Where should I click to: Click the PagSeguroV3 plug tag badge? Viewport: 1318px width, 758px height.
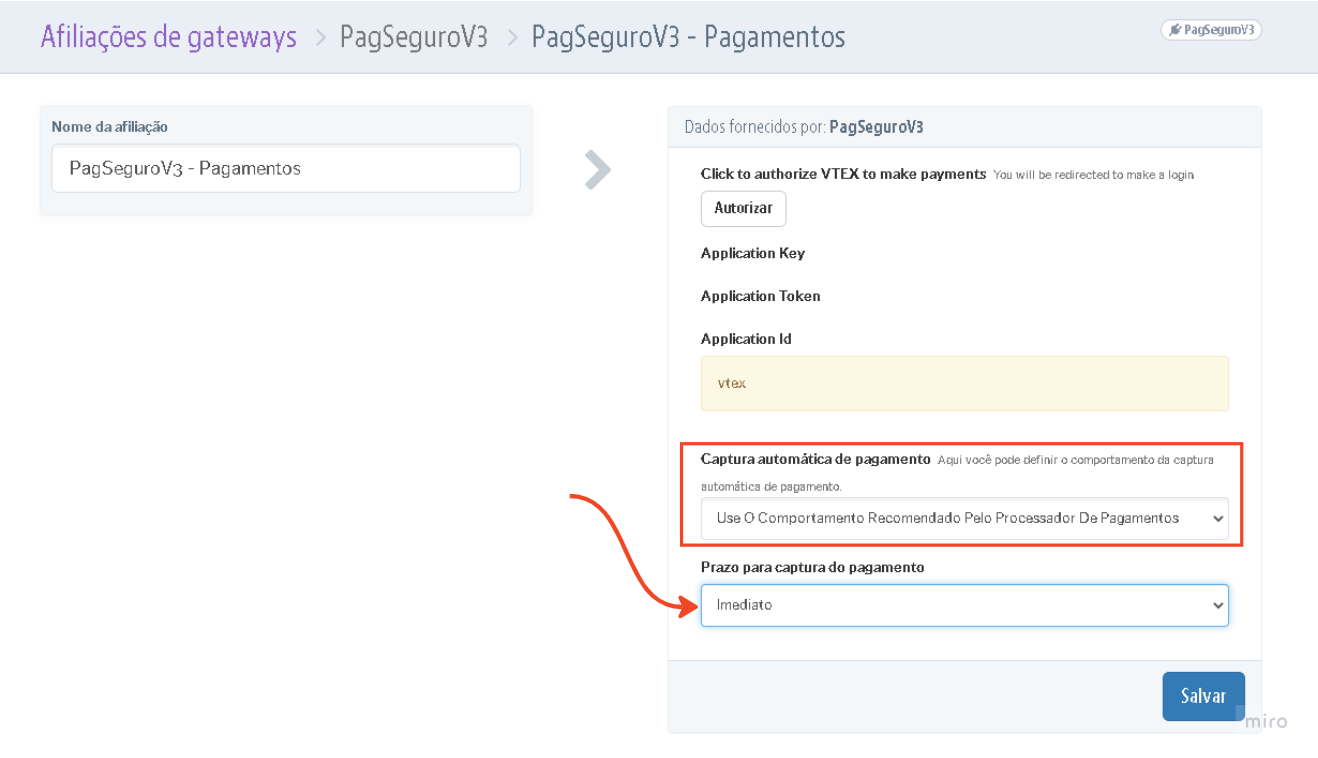coord(1211,30)
